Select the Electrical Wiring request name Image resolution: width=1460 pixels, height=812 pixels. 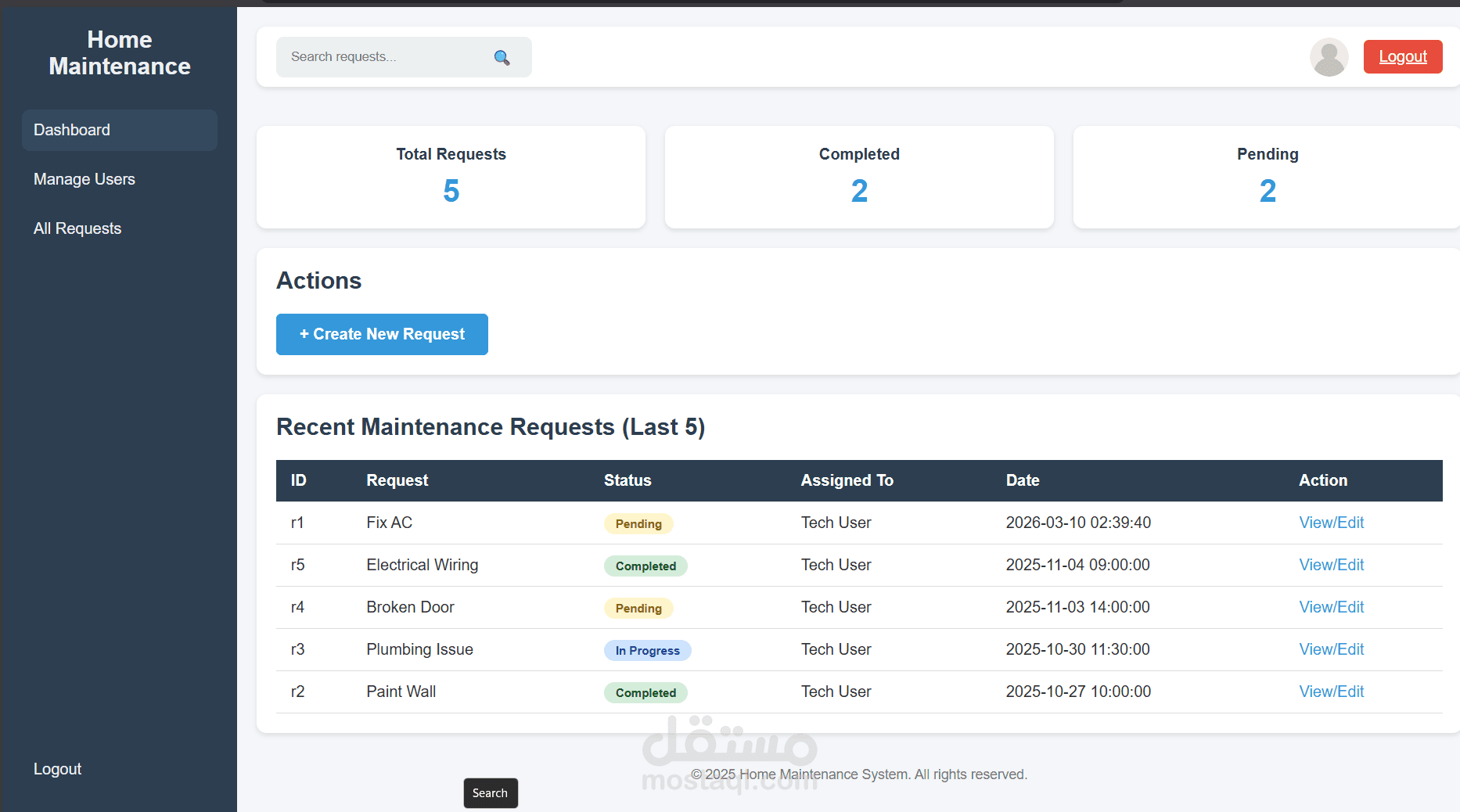point(423,565)
